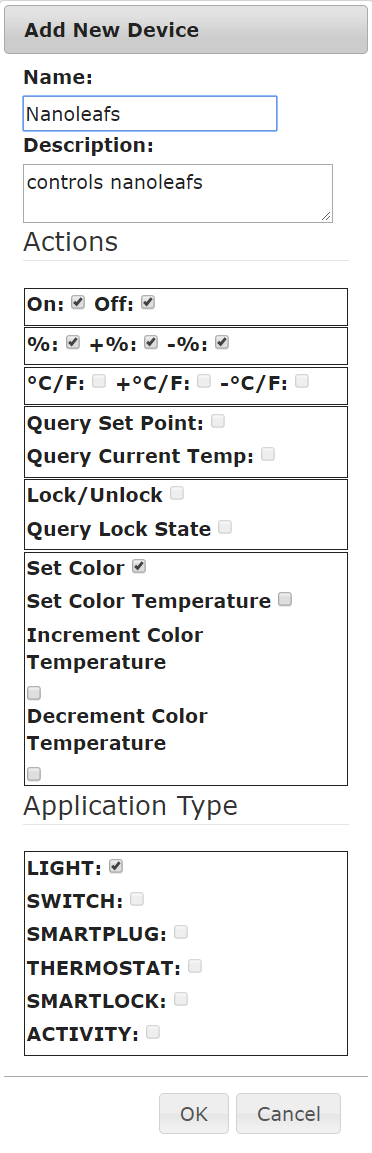
Task: Uncheck the LIGHT application type
Action: coord(115,866)
